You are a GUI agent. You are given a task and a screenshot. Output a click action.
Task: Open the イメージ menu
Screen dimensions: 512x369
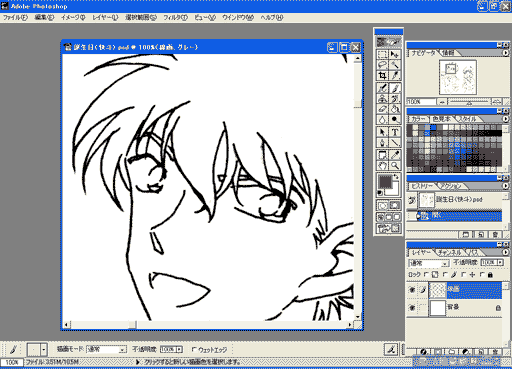pos(73,17)
